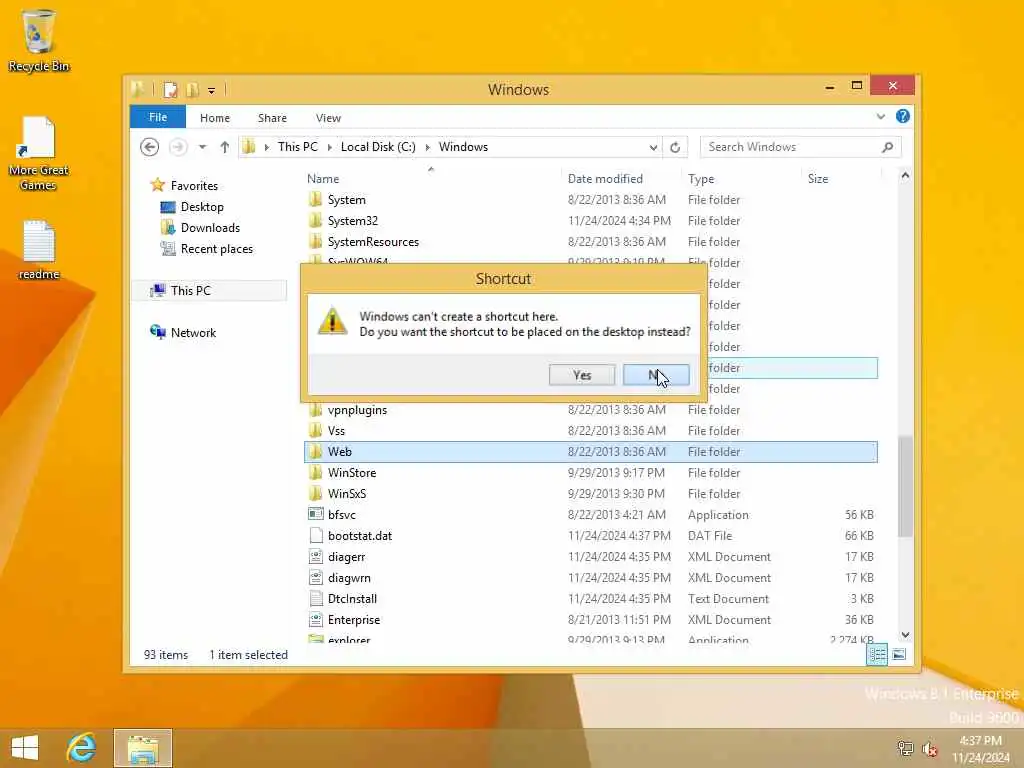Select the System folder icon
Viewport: 1024px width, 768px height.
click(316, 199)
